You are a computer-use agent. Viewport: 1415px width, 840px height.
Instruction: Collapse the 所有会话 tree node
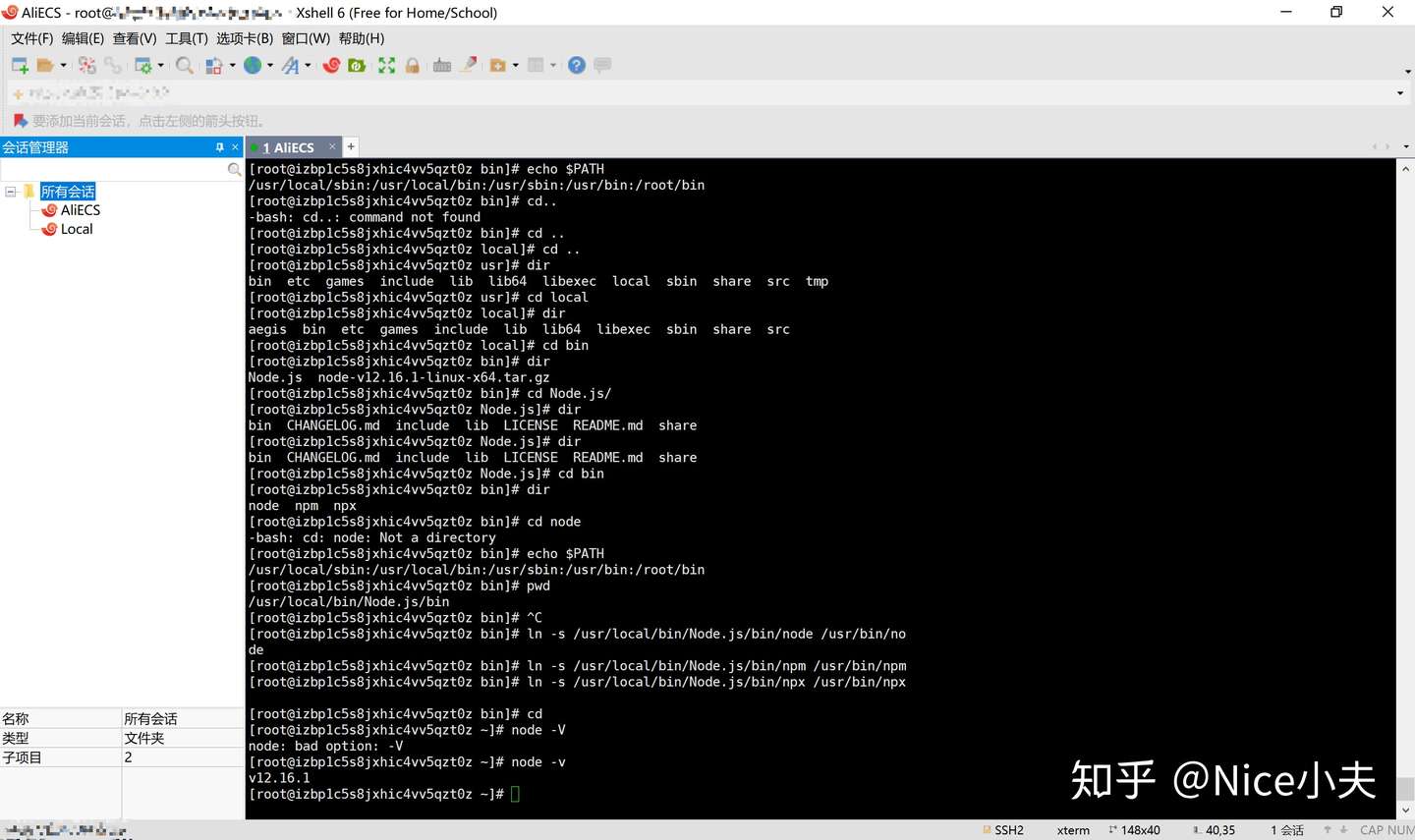pyautogui.click(x=11, y=192)
